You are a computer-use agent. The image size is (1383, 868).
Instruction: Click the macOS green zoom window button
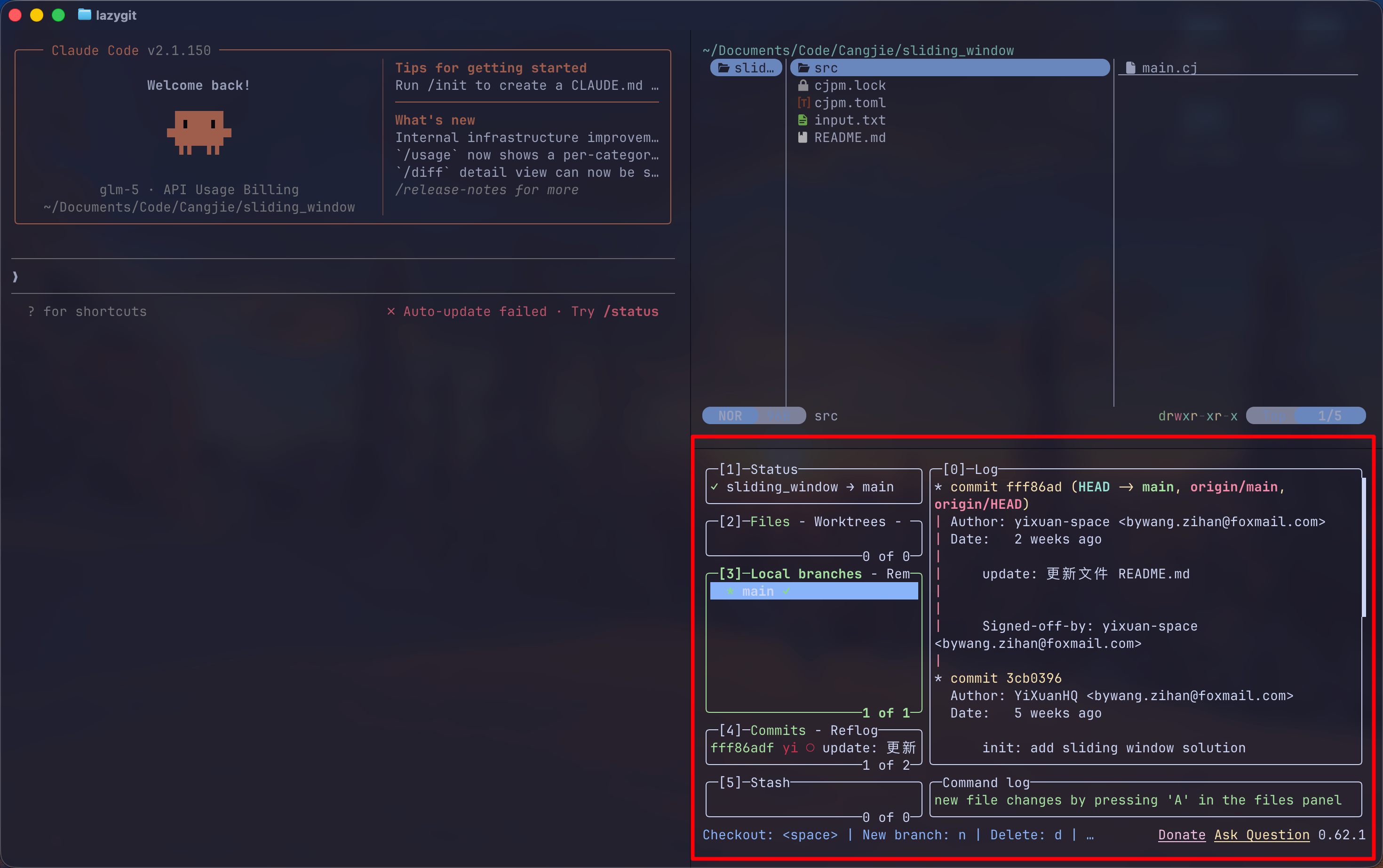(58, 15)
